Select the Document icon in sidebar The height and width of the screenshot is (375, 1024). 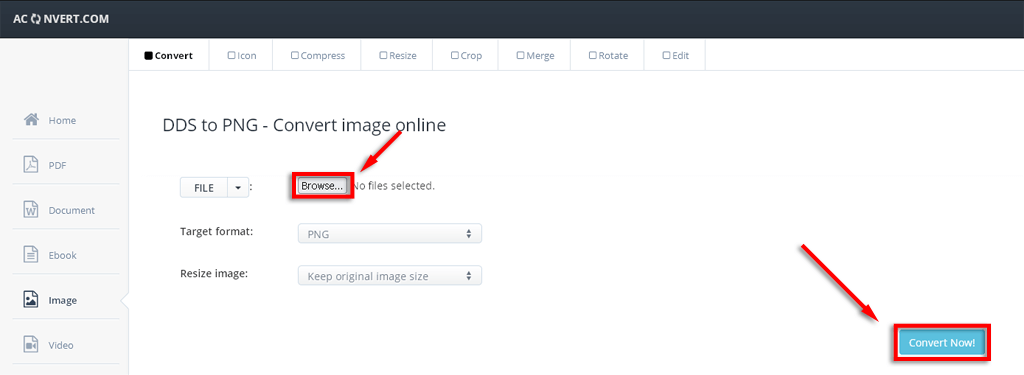coord(31,210)
